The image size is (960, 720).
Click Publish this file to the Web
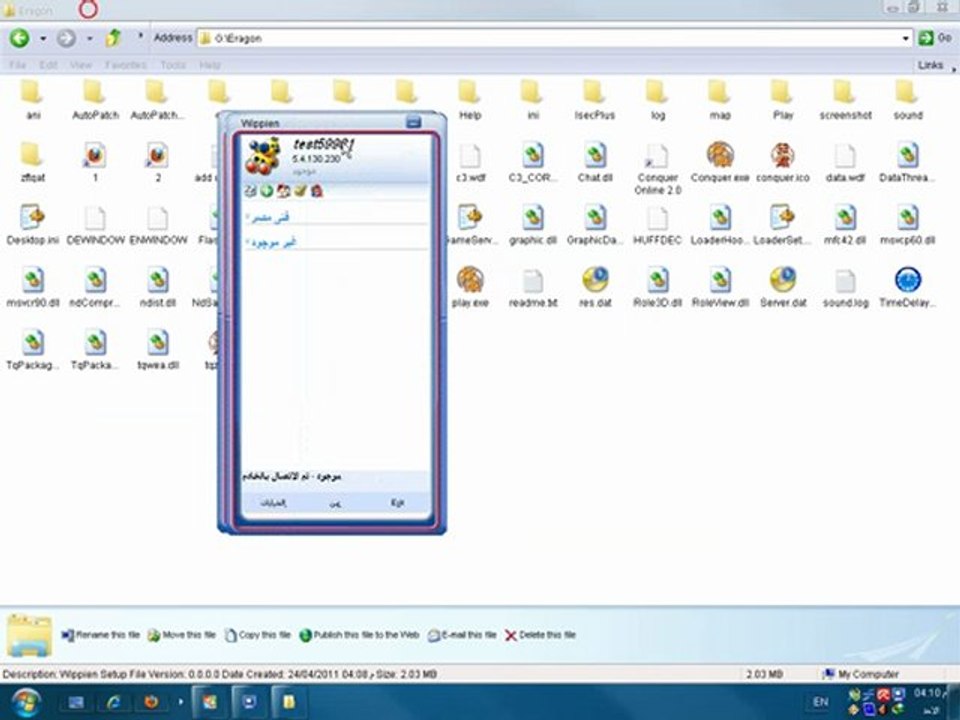[x=359, y=635]
